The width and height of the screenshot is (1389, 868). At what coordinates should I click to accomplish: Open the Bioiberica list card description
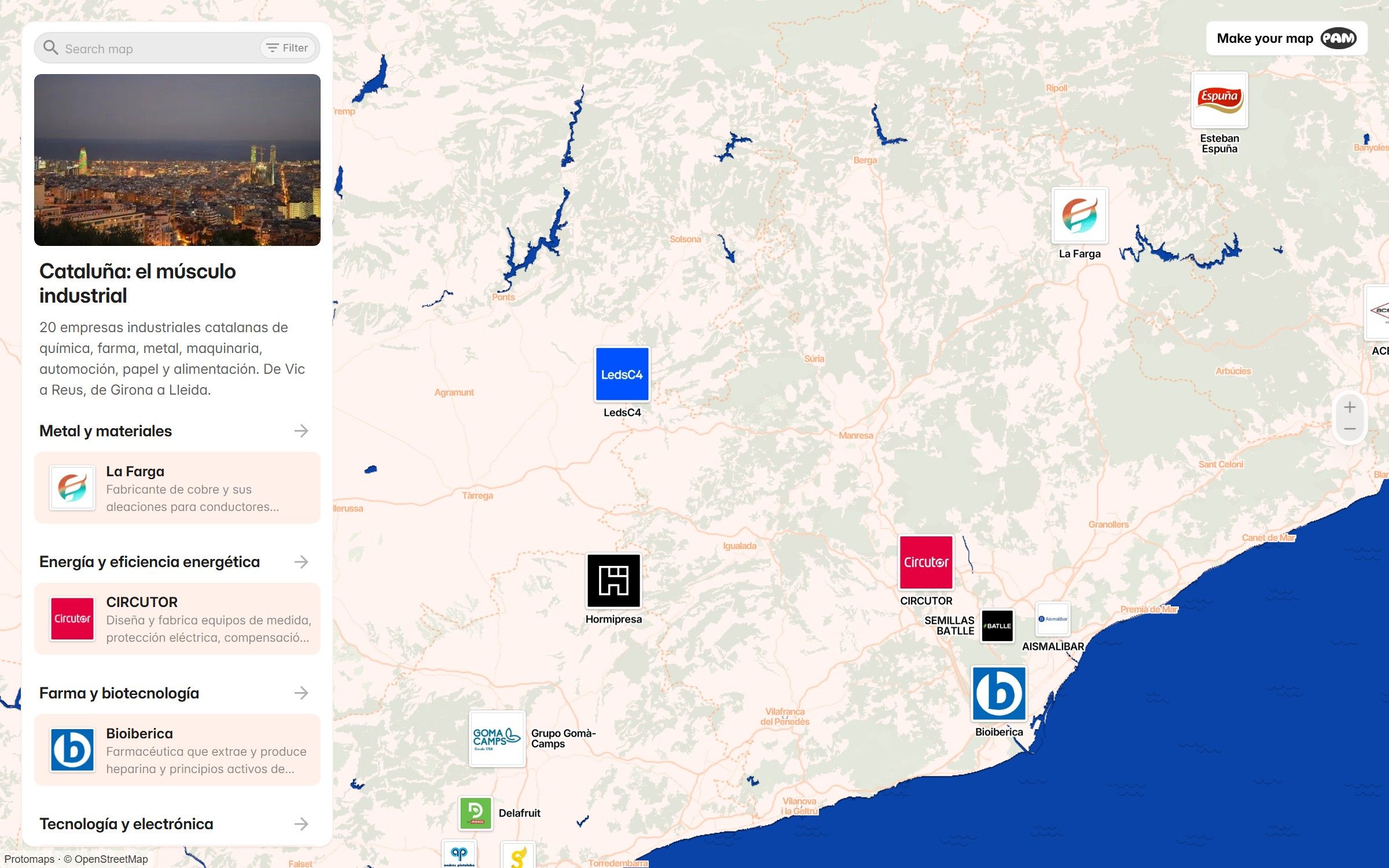(207, 760)
